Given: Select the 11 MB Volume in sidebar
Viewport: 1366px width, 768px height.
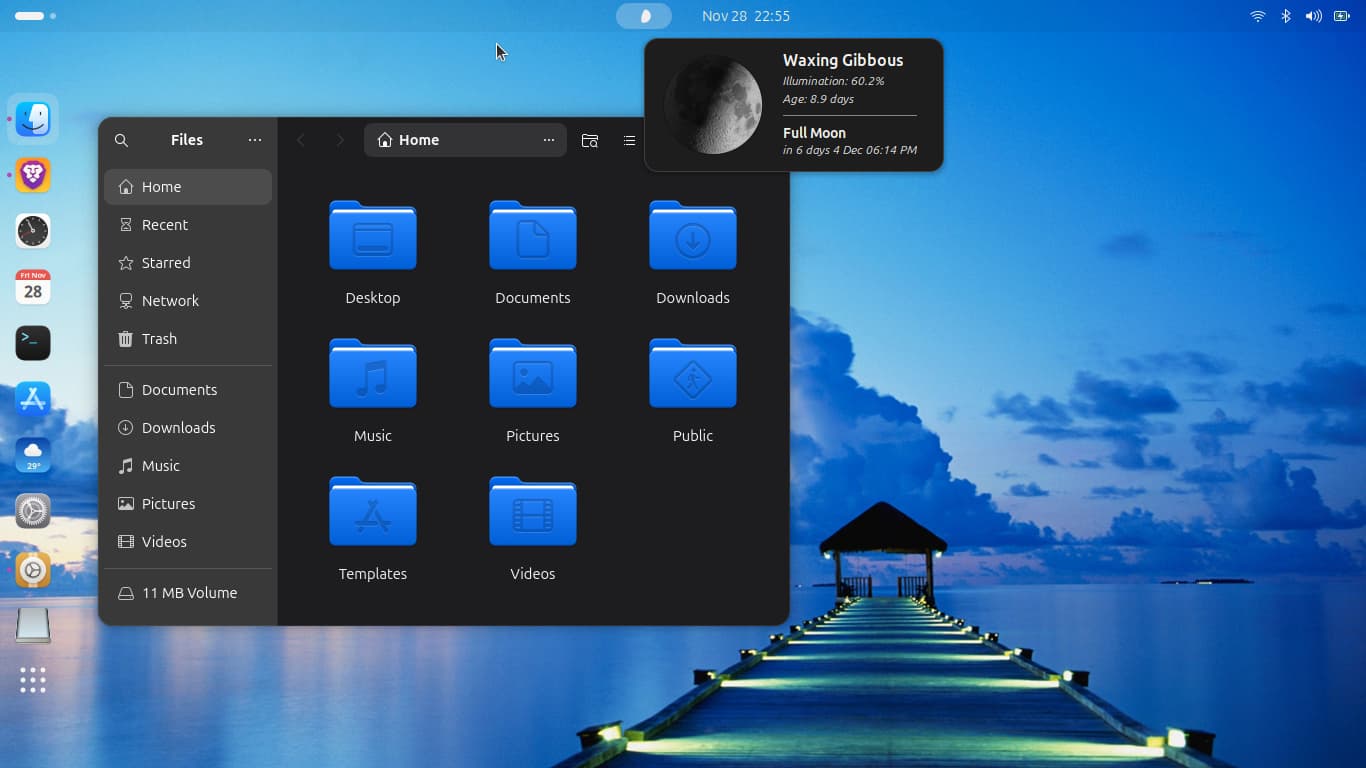Looking at the screenshot, I should tap(189, 593).
